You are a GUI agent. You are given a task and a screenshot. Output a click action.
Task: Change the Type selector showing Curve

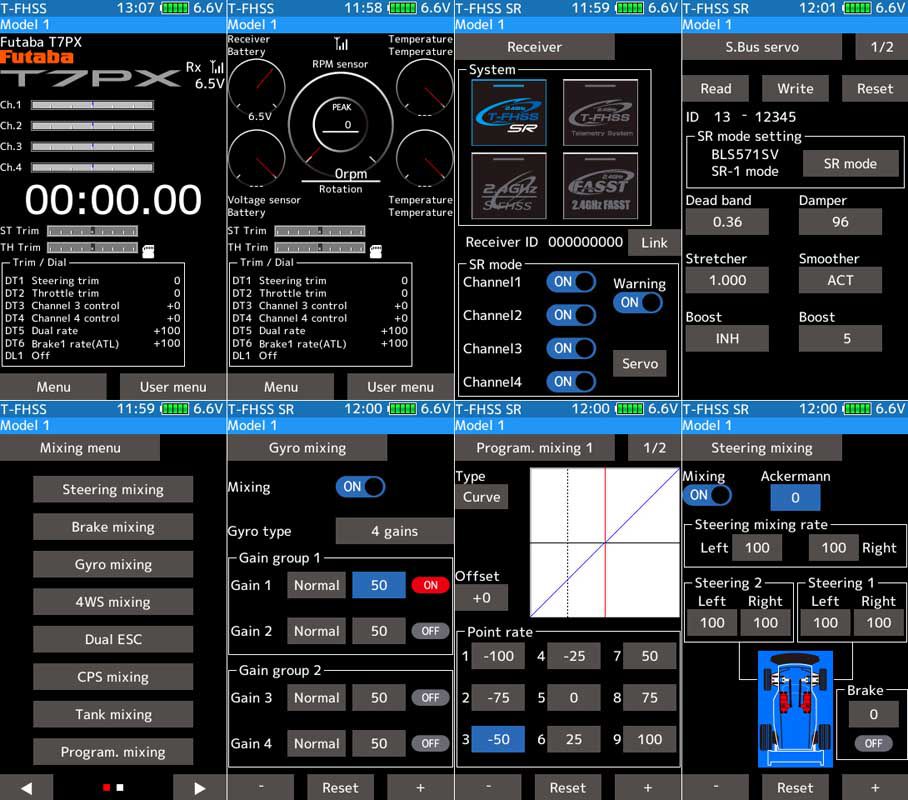click(x=482, y=497)
